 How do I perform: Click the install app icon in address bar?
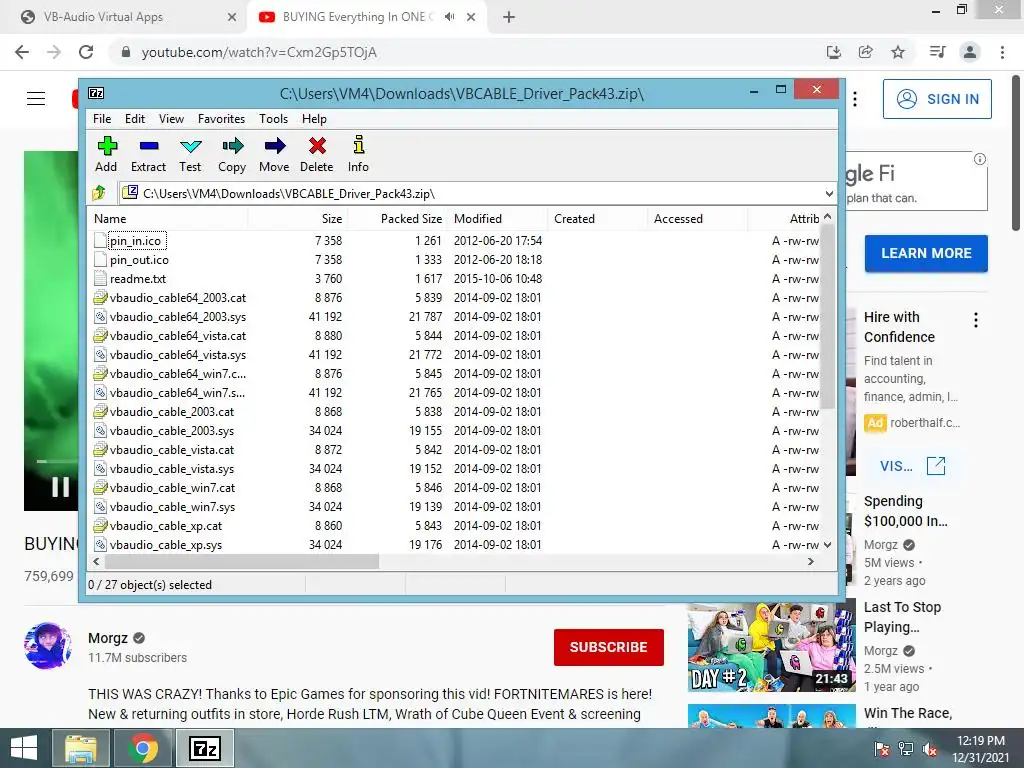[834, 52]
